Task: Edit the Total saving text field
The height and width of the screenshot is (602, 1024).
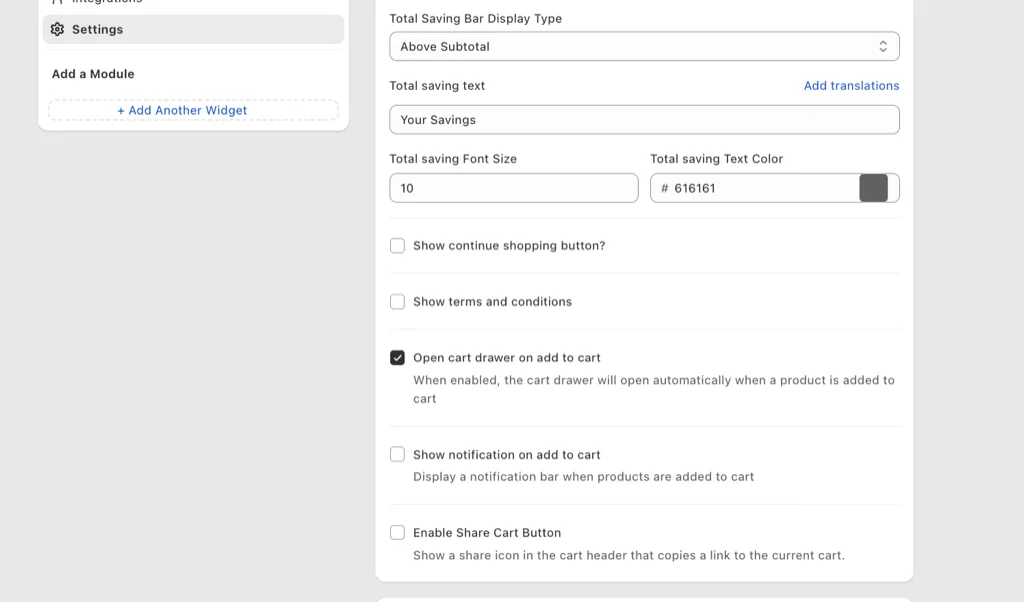Action: (x=644, y=120)
